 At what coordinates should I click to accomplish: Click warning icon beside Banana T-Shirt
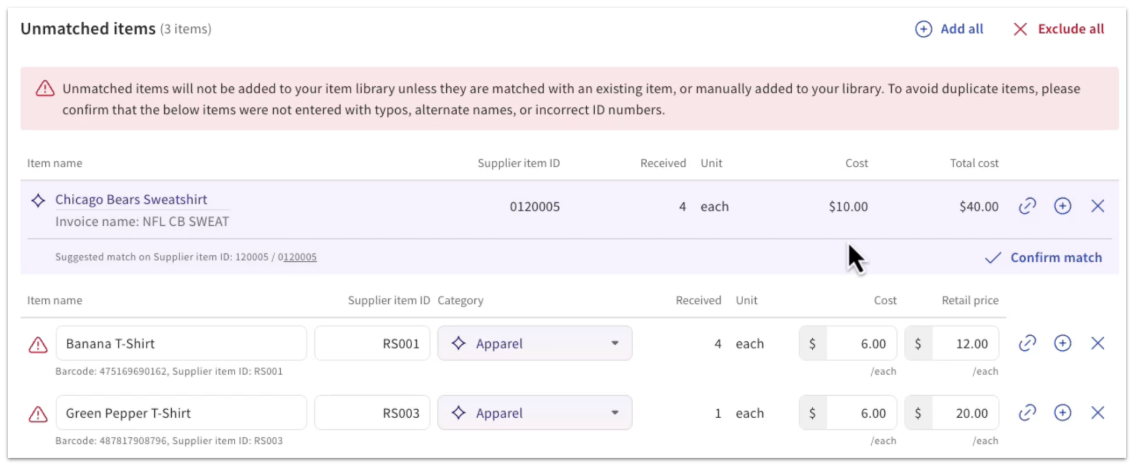click(38, 345)
